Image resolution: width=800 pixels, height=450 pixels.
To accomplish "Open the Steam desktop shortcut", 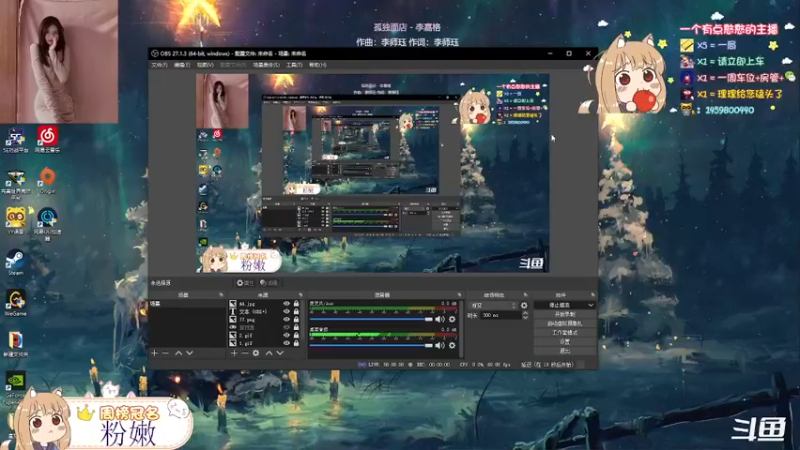I will (x=15, y=262).
